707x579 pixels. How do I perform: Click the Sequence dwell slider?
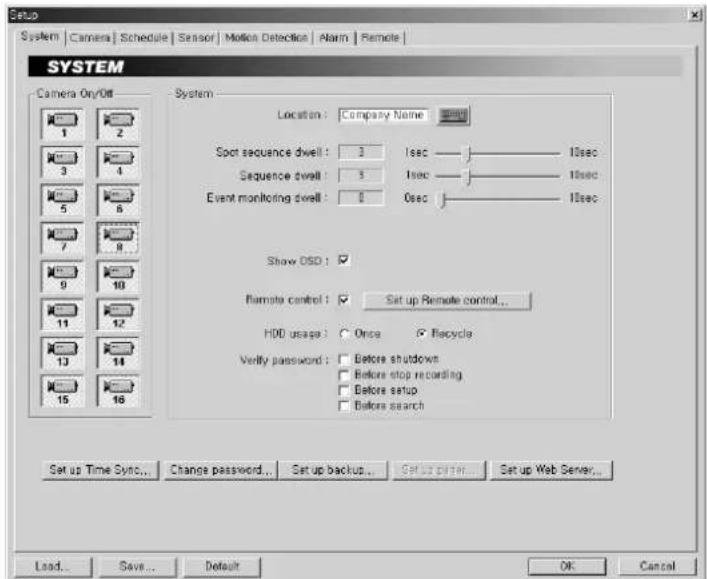pyautogui.click(x=497, y=176)
